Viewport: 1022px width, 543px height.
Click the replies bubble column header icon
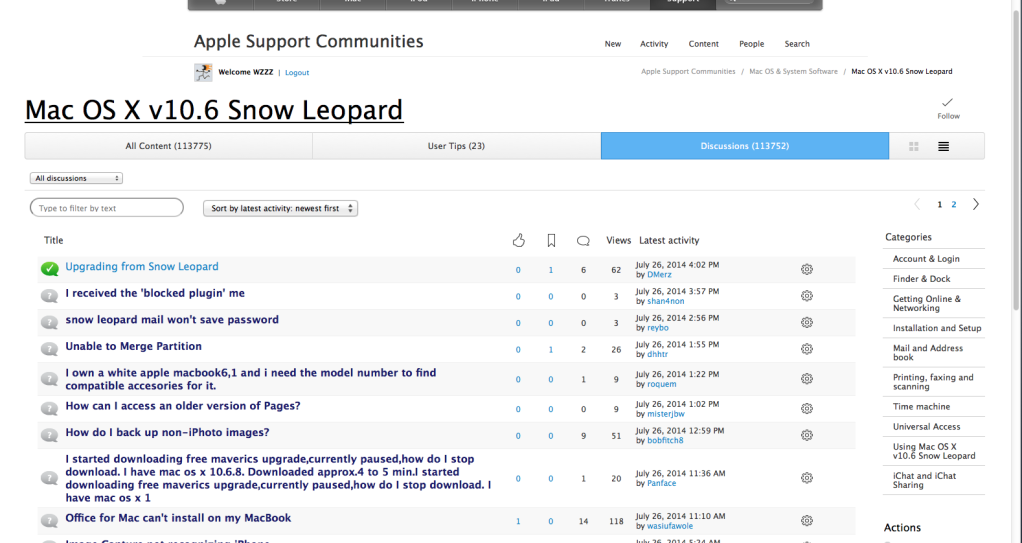tap(583, 241)
